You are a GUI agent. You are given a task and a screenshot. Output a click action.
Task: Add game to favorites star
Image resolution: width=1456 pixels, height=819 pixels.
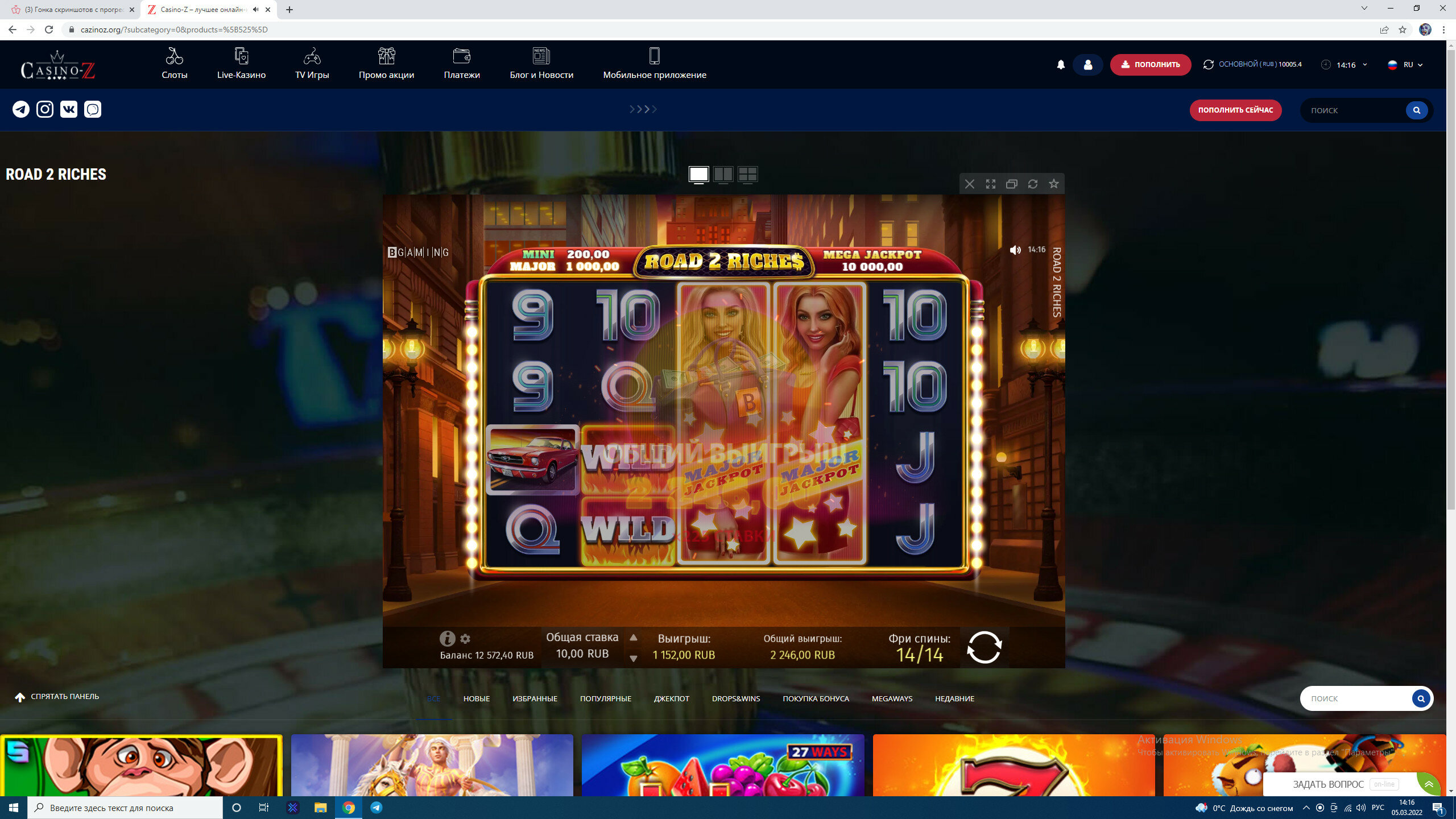click(x=1053, y=184)
